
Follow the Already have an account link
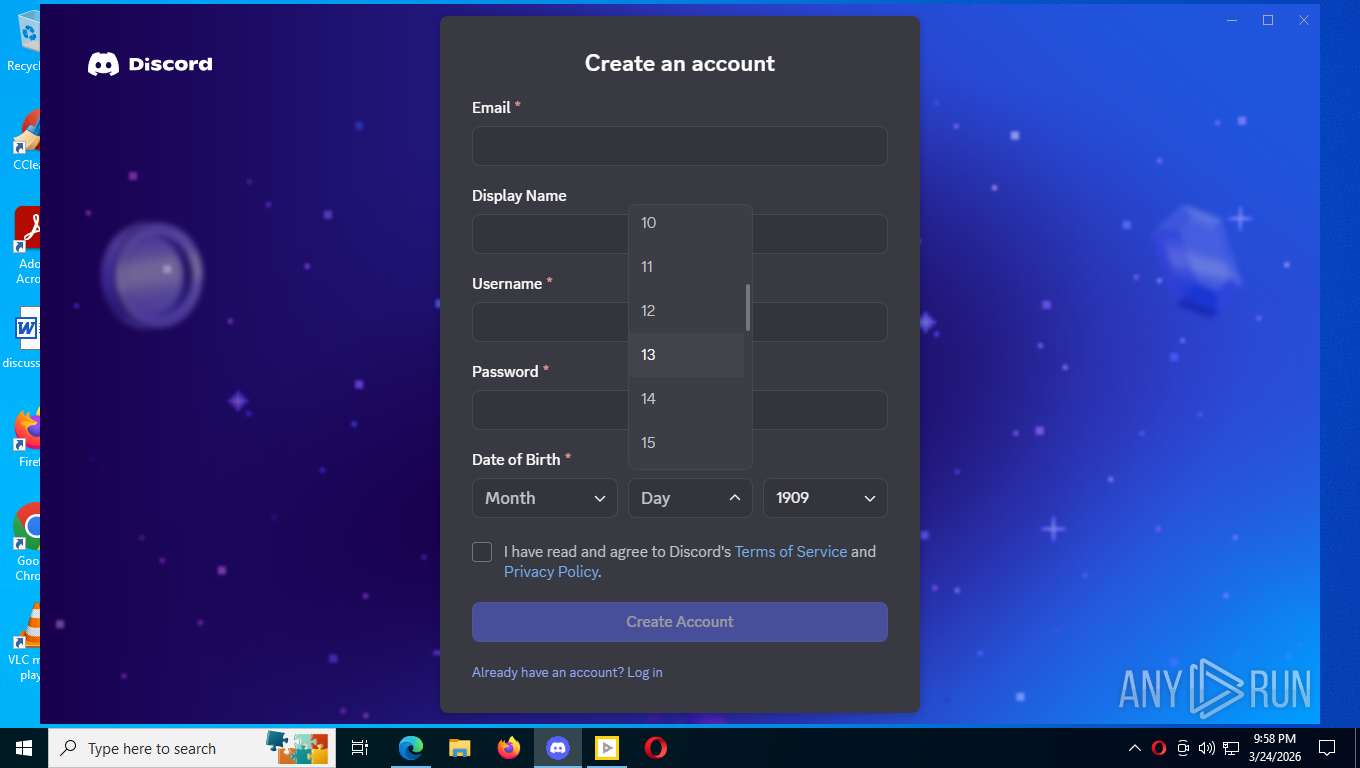[x=567, y=673]
